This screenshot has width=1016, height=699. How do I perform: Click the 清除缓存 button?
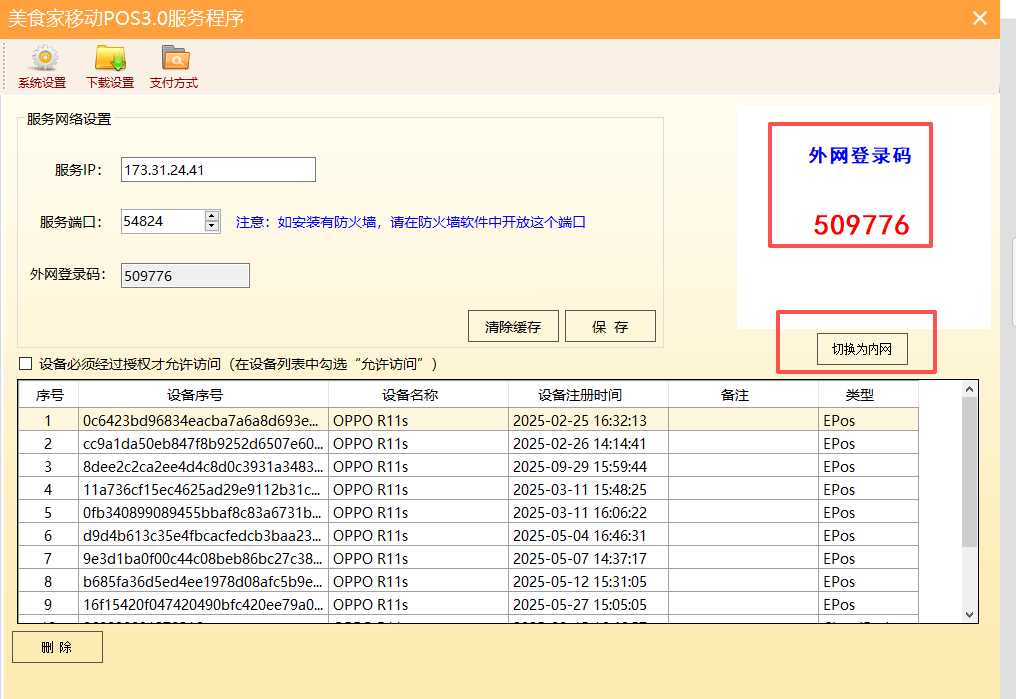(x=513, y=326)
